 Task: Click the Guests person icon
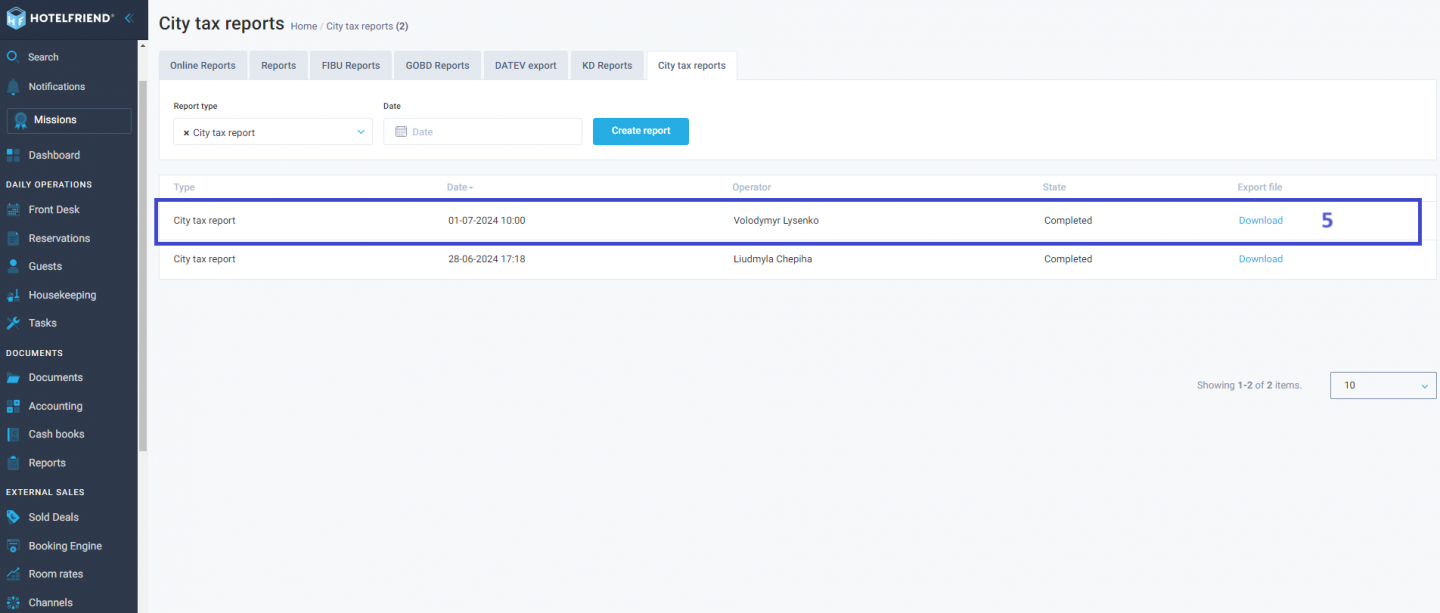coord(13,266)
